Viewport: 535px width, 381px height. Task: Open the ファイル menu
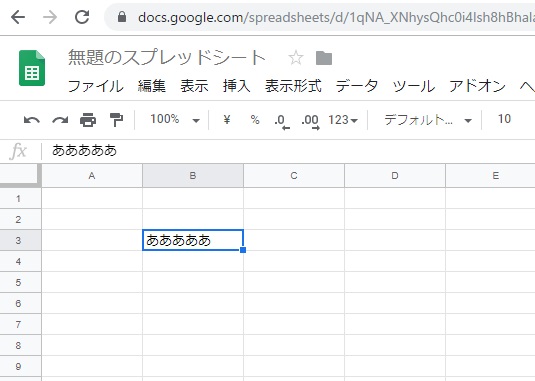[96, 86]
